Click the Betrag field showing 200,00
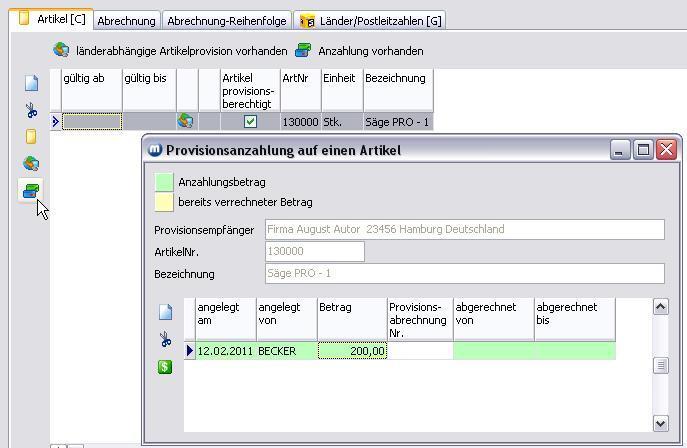This screenshot has width=687, height=448. pyautogui.click(x=353, y=351)
